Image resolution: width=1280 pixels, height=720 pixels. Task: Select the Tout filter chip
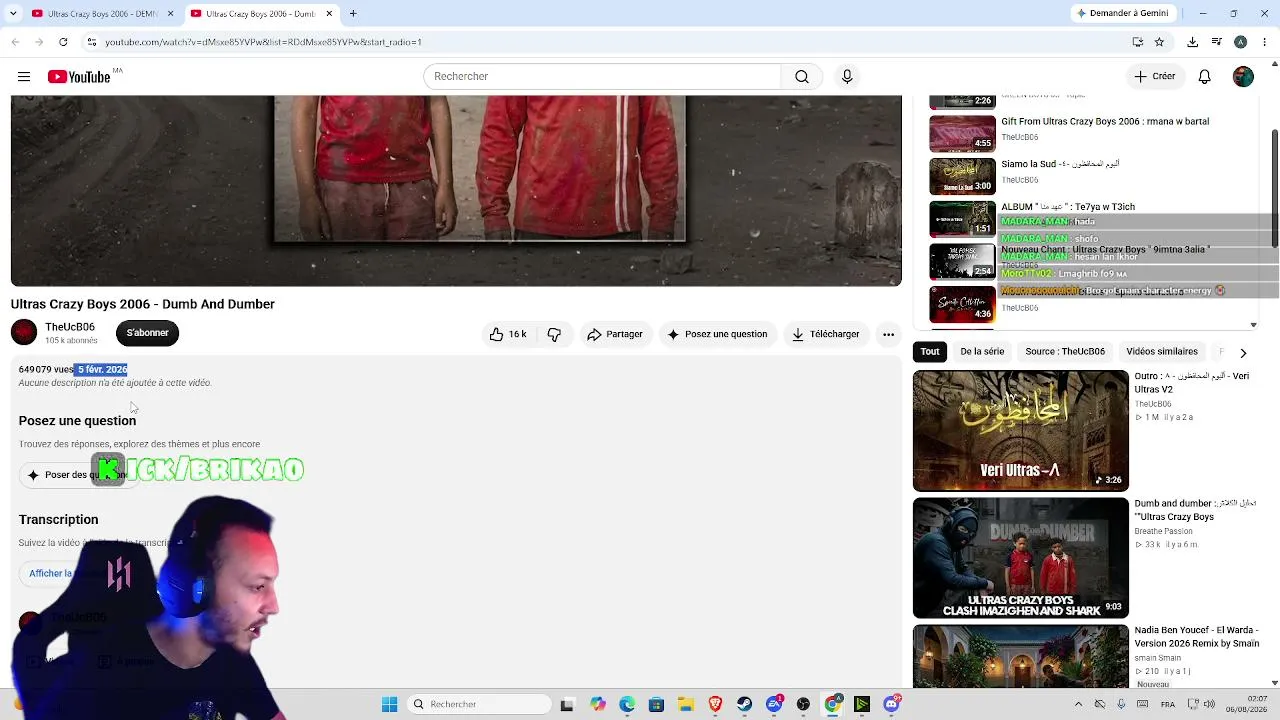click(x=930, y=352)
